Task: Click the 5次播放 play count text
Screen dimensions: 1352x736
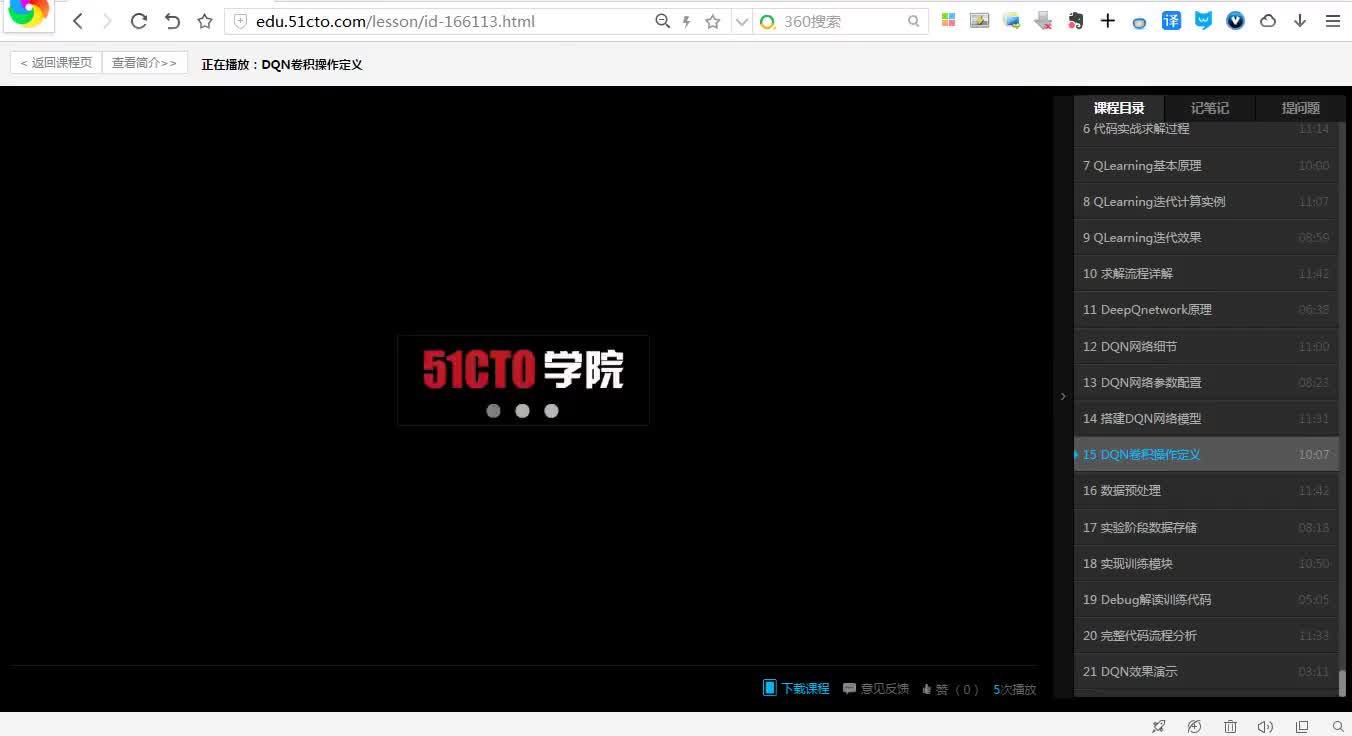Action: (x=1014, y=689)
